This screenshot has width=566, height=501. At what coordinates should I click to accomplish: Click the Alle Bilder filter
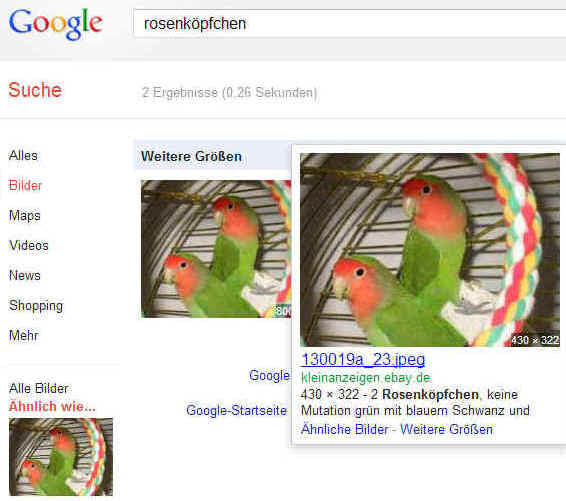click(x=39, y=388)
